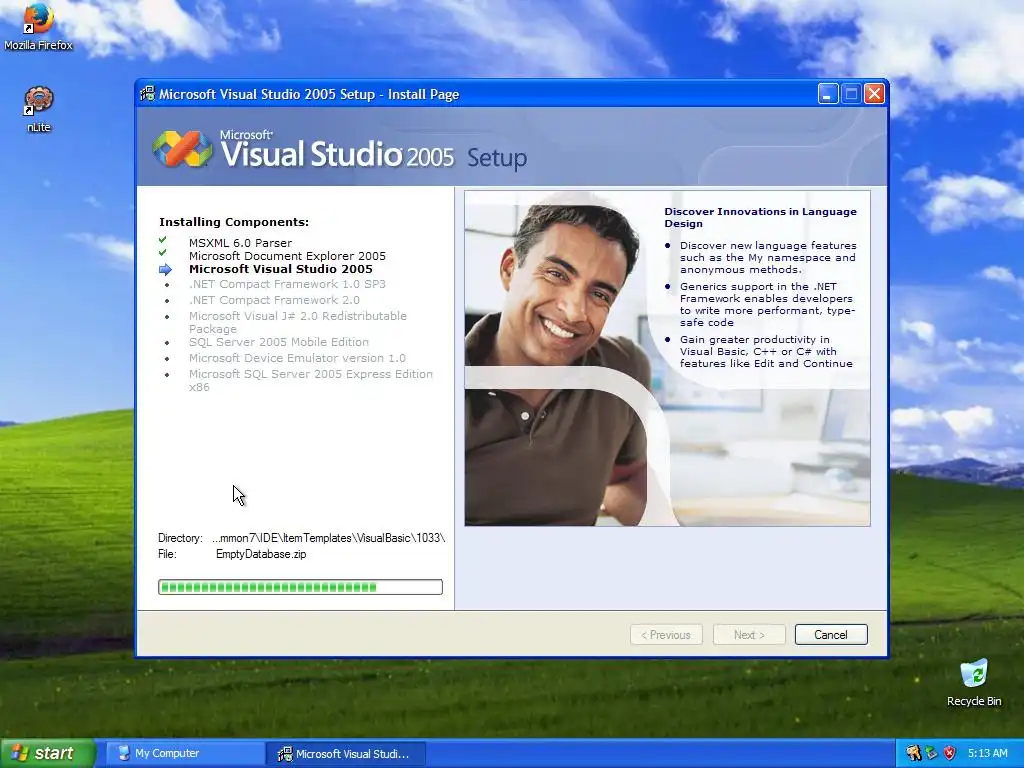Viewport: 1024px width, 768px height.
Task: Click the Microsoft Document Explorer 2005 entry
Action: (287, 256)
